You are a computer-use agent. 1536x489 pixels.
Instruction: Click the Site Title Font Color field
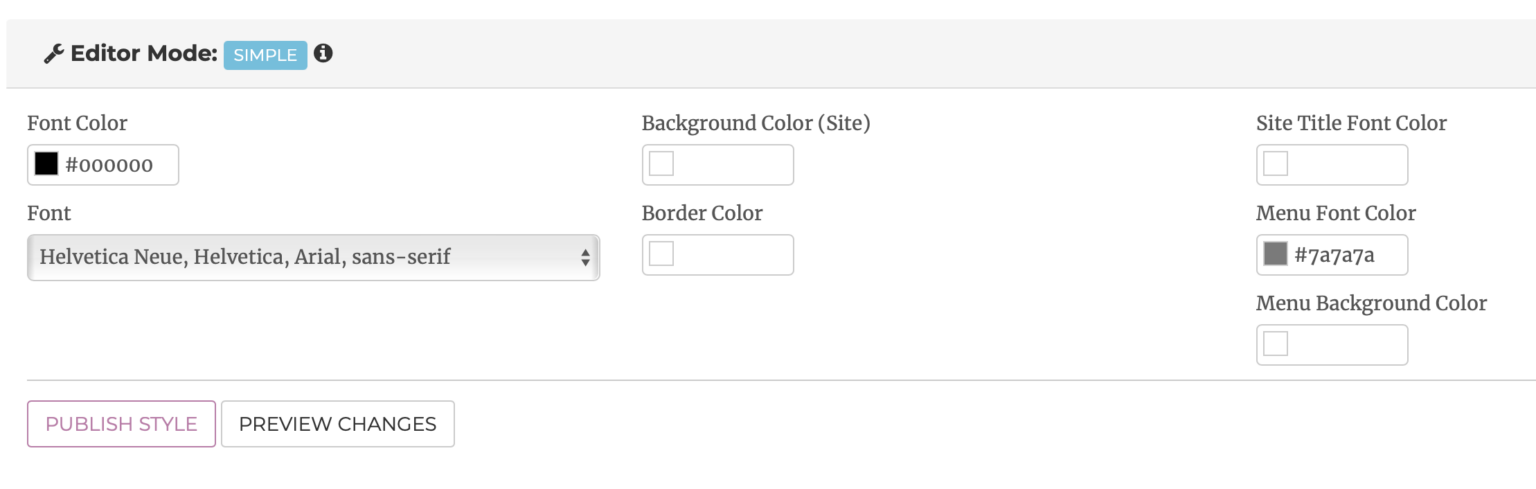1346,165
